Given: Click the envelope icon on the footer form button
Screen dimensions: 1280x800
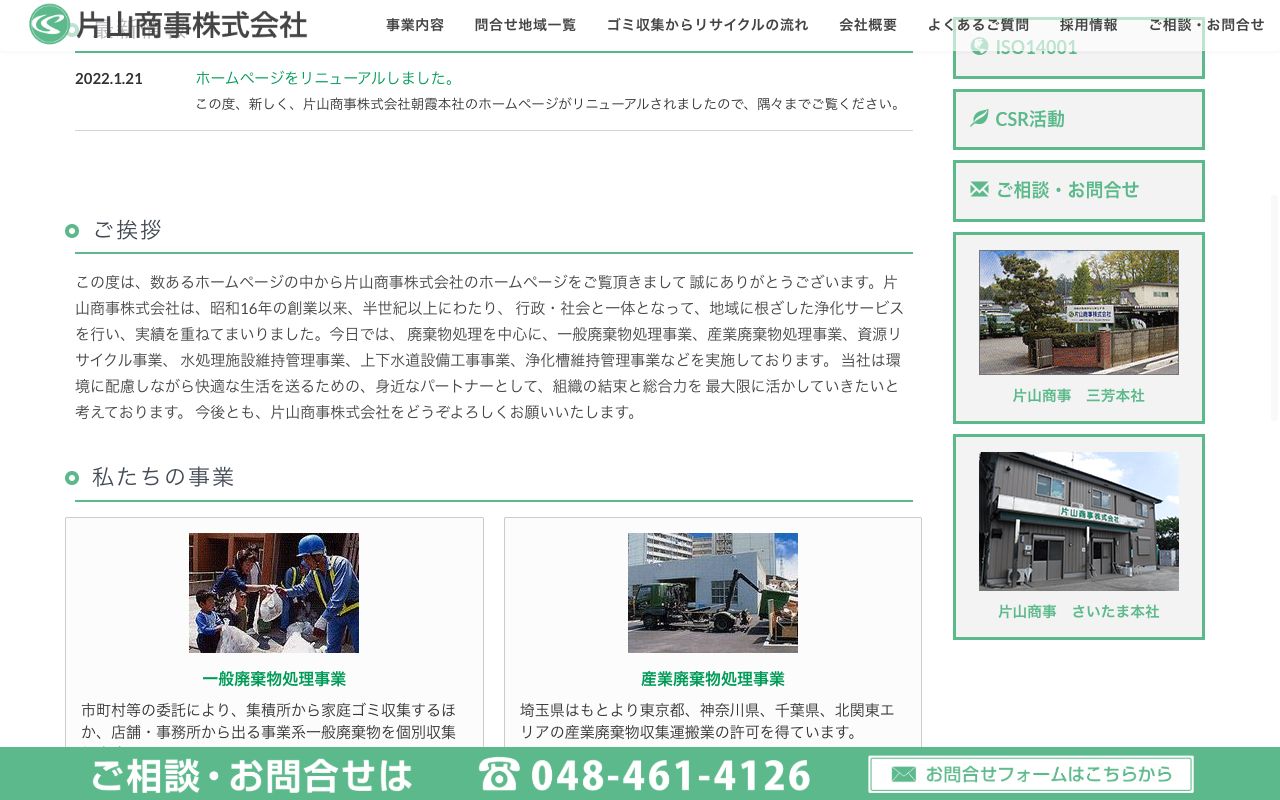Looking at the screenshot, I should 904,774.
